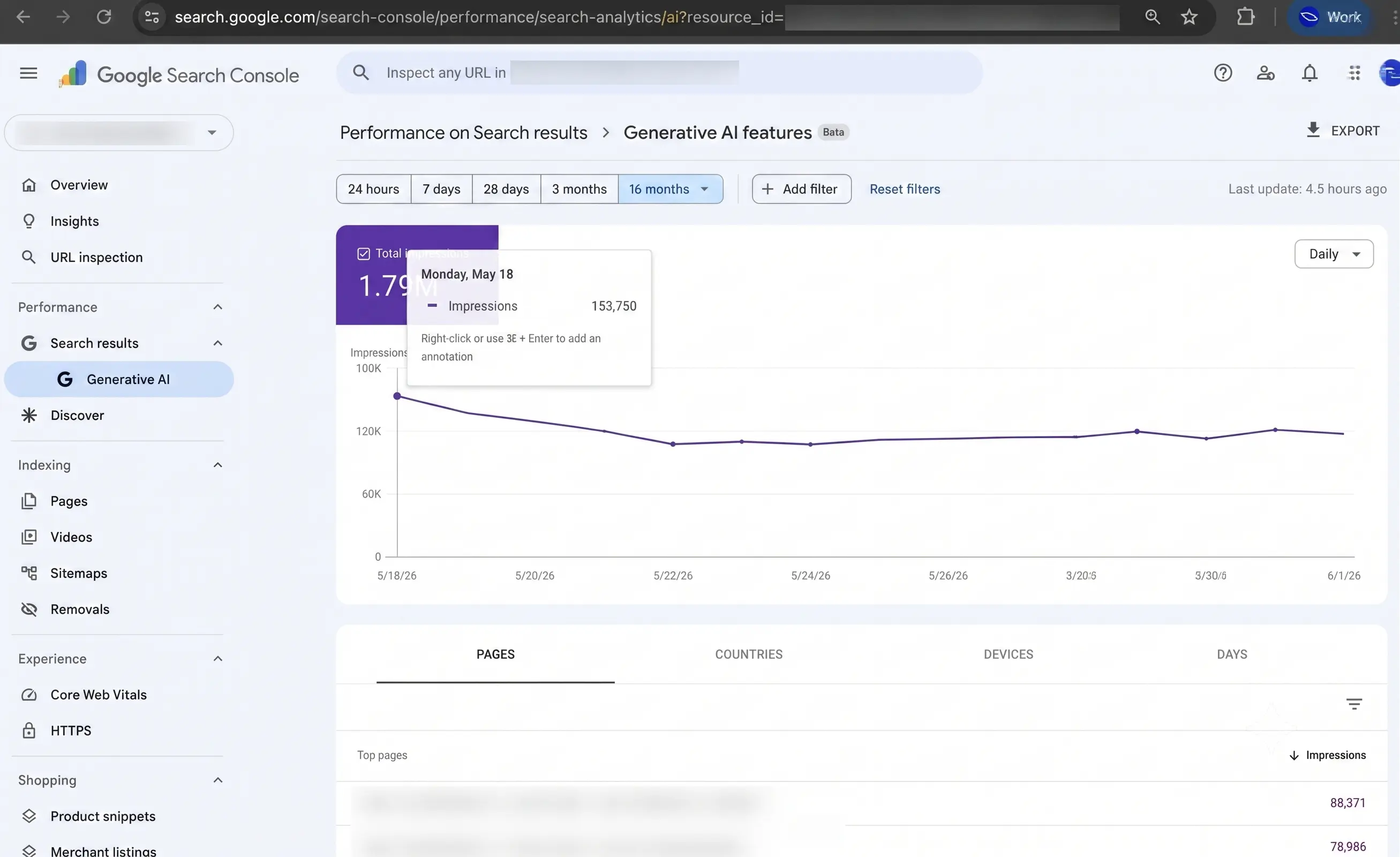The height and width of the screenshot is (857, 1400).
Task: Open table filter rows icon
Action: point(1354,704)
